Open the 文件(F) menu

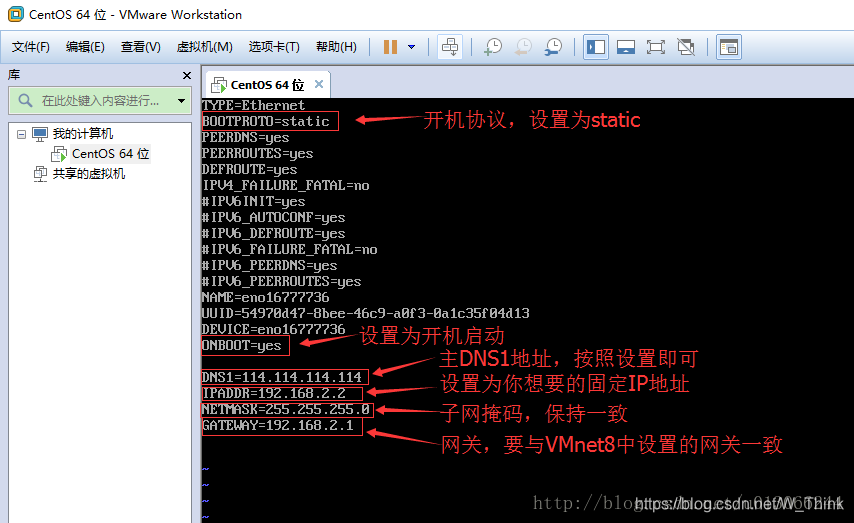coord(30,47)
